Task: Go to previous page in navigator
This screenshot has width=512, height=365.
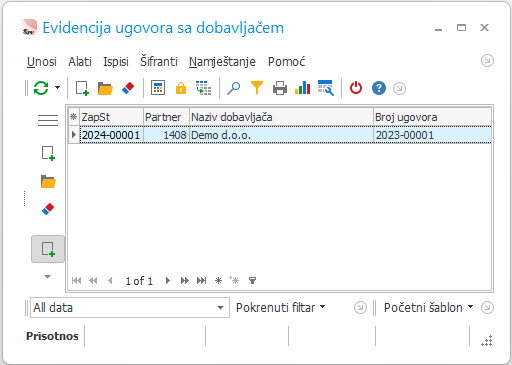Action: (93, 281)
